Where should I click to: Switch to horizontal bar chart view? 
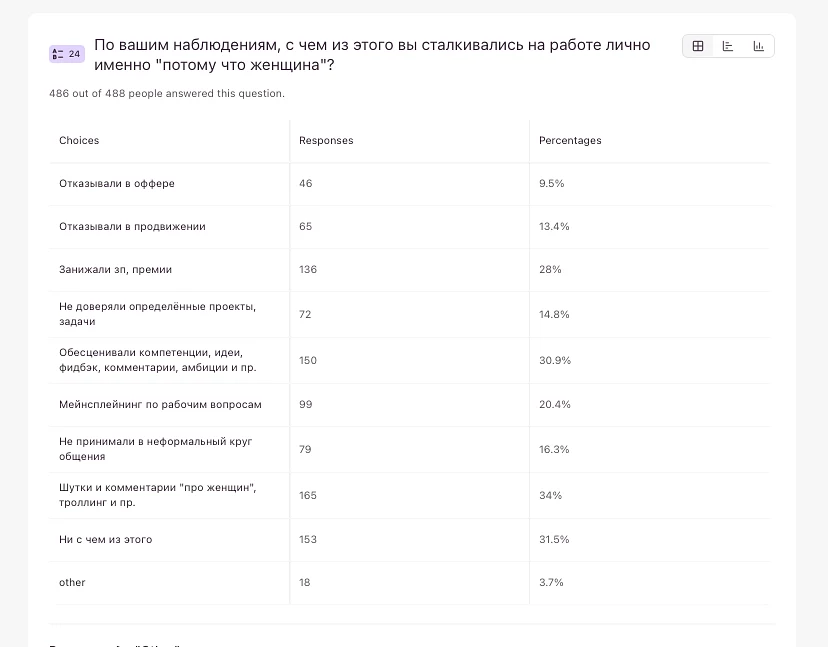coord(728,46)
